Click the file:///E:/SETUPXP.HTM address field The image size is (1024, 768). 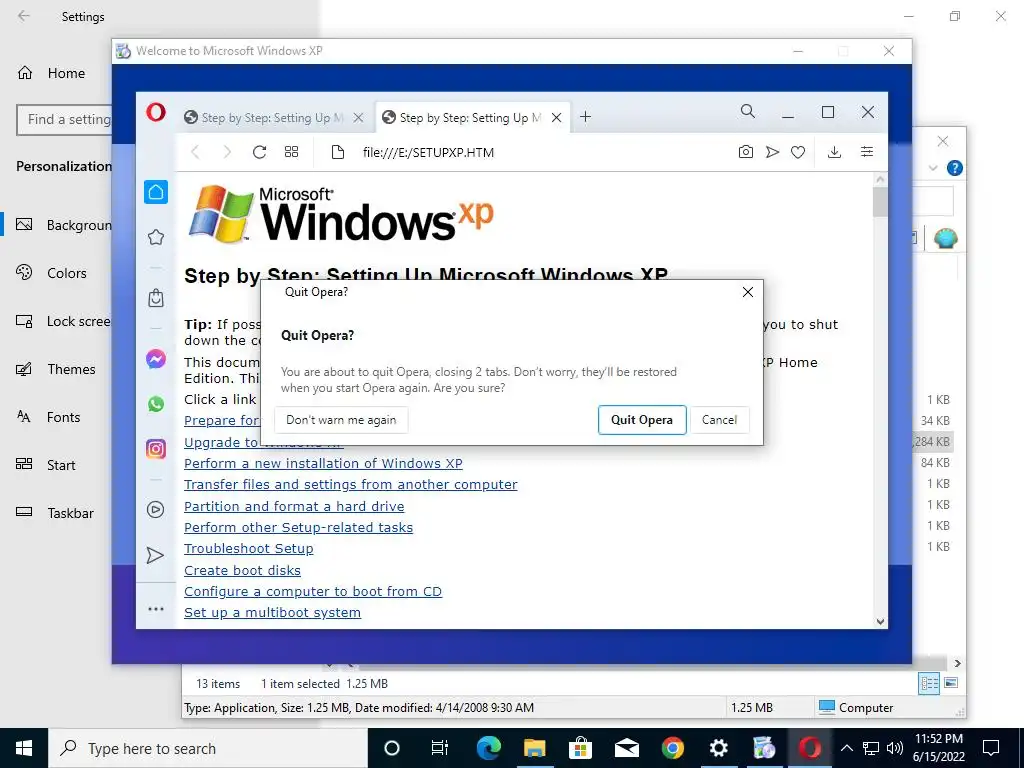(428, 152)
